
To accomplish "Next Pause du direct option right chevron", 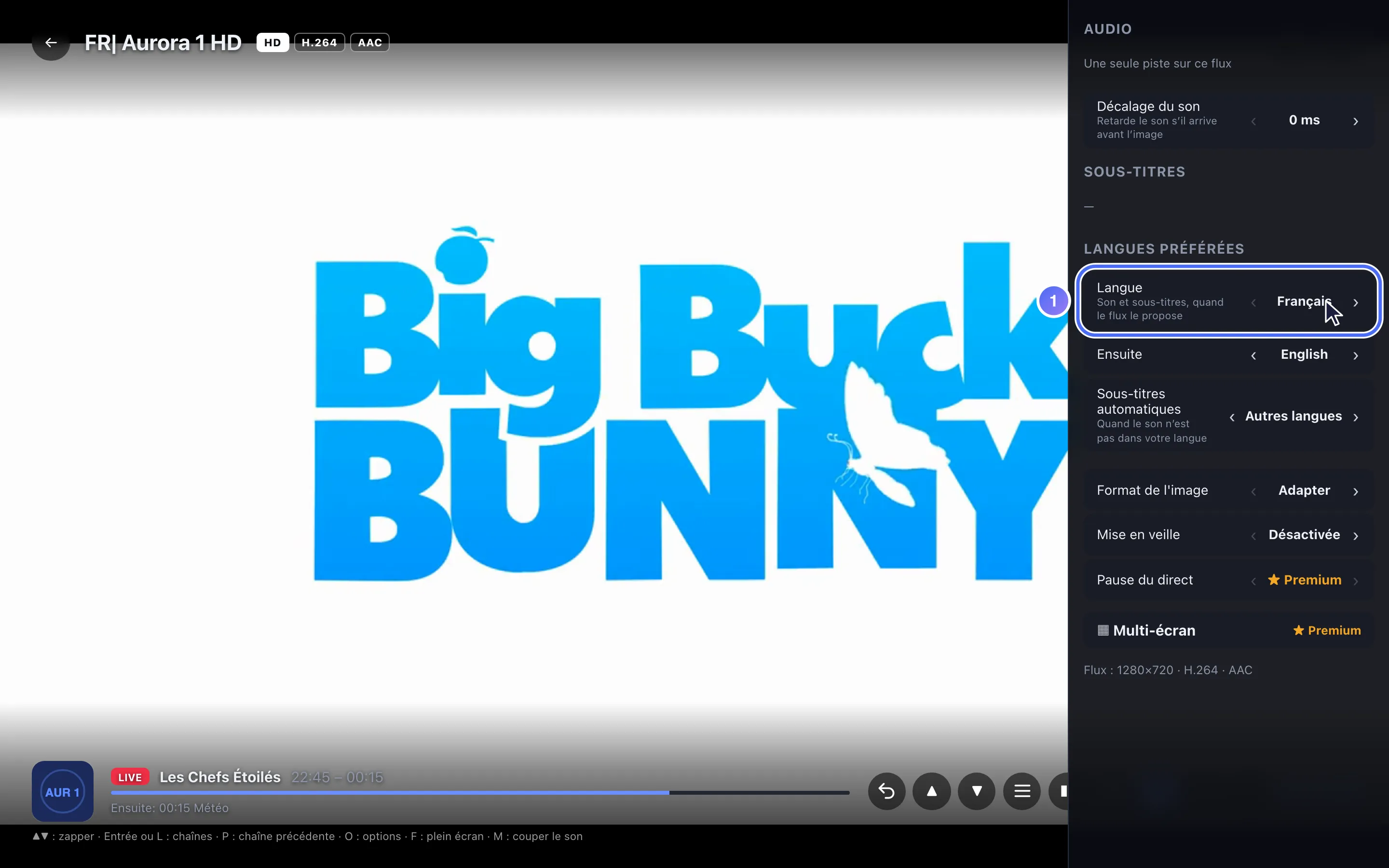I will (x=1356, y=581).
